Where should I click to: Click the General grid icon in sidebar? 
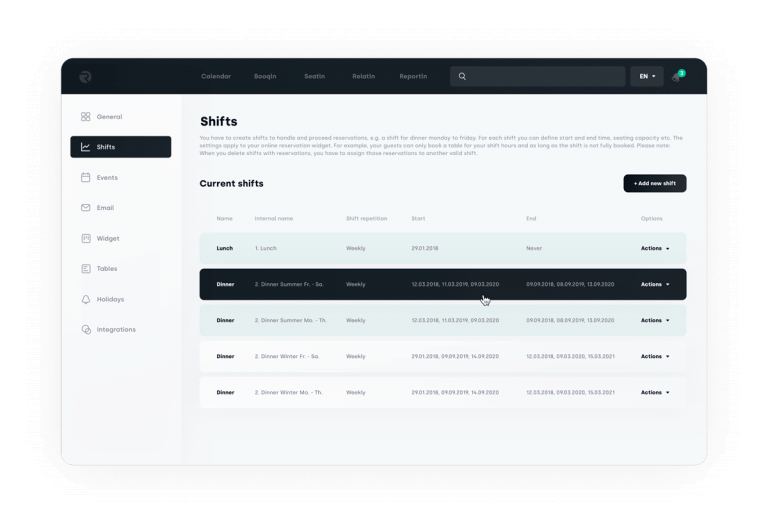tap(85, 117)
